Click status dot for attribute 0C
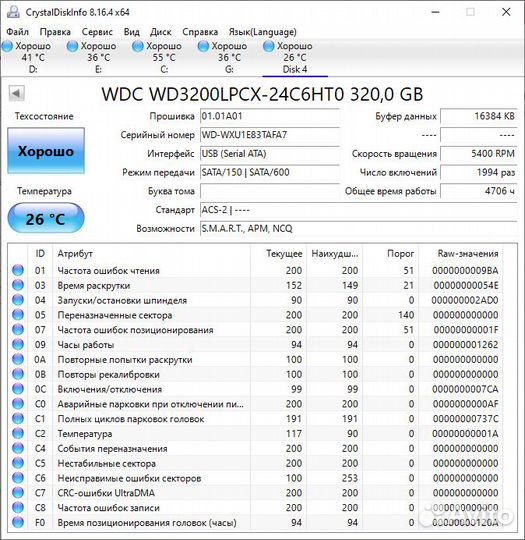This screenshot has height=540, width=525. click(x=18, y=389)
